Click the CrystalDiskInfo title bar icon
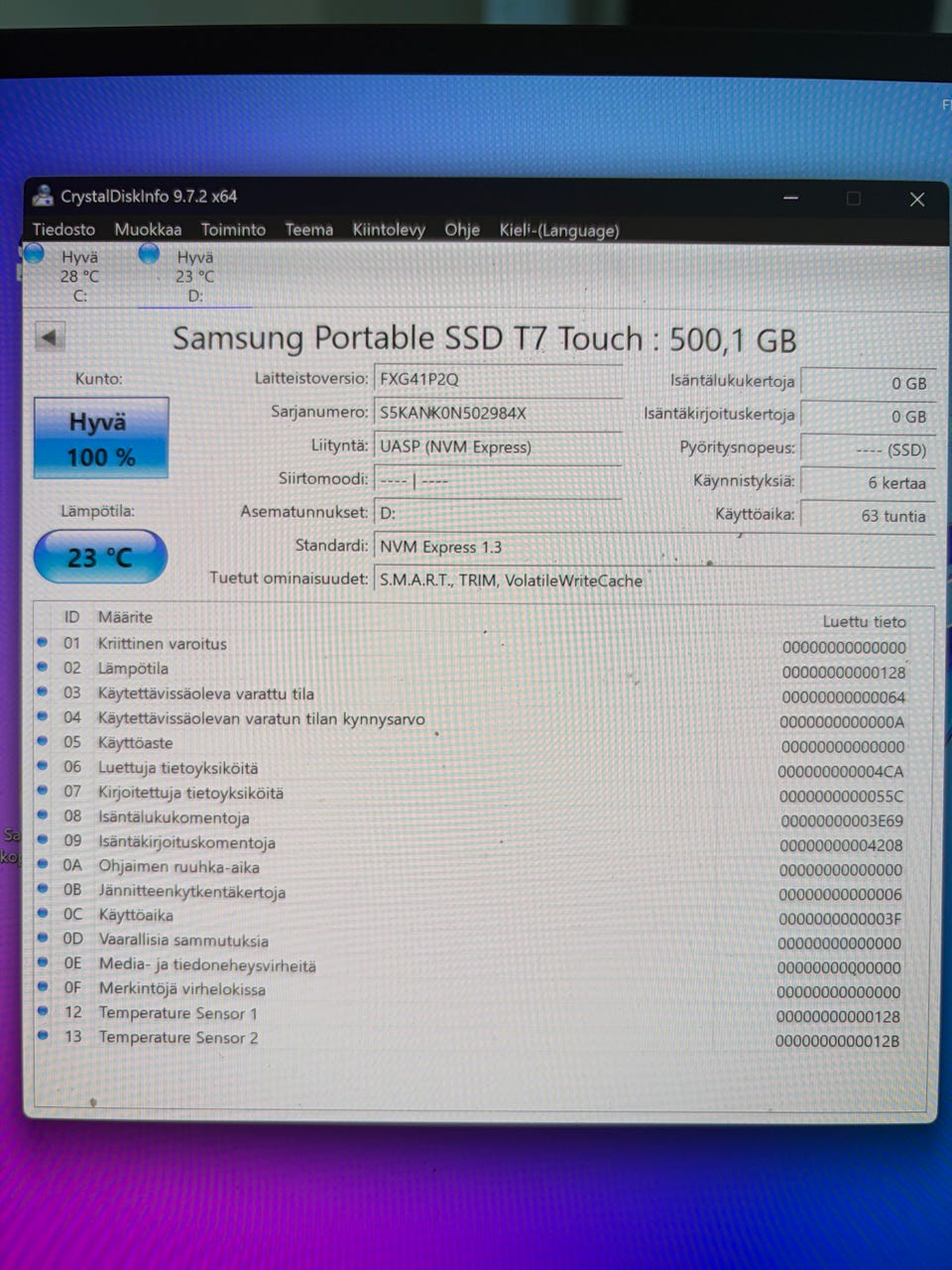 (x=43, y=195)
